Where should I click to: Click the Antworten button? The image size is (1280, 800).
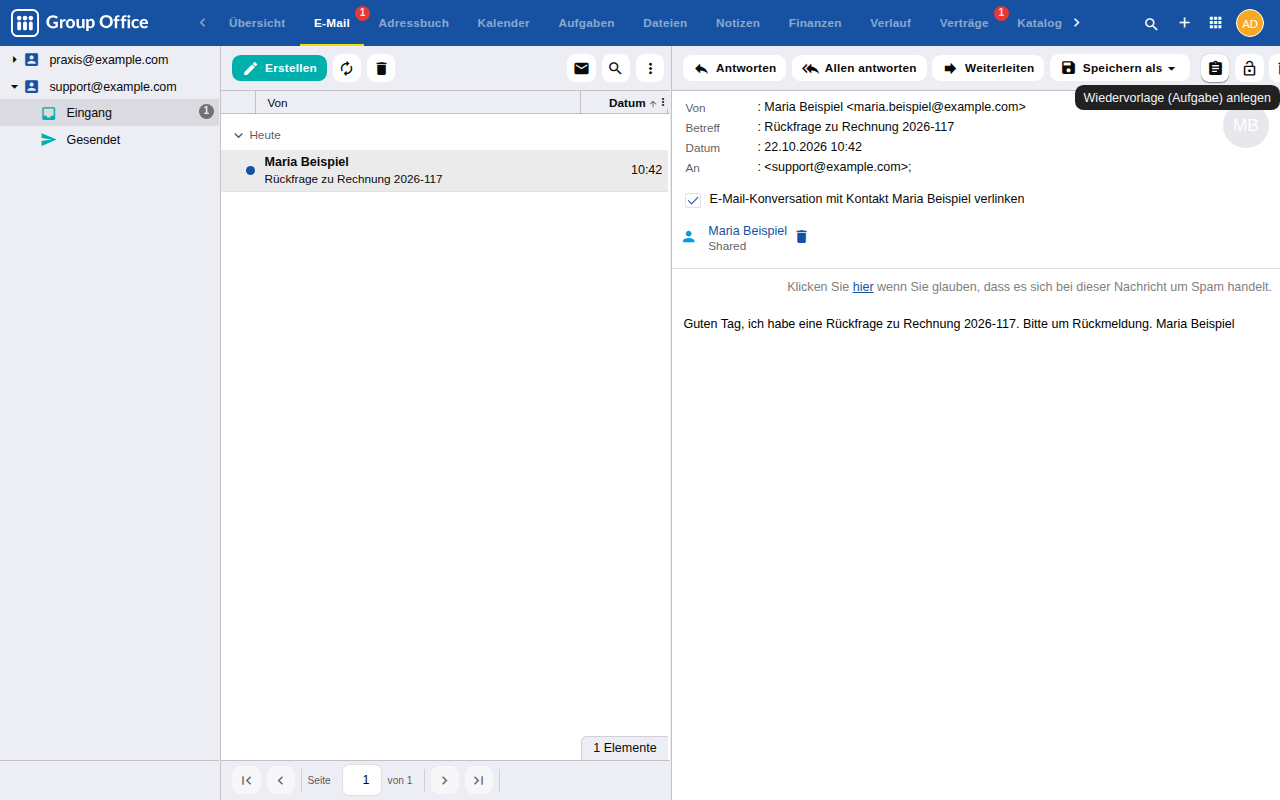click(x=734, y=68)
